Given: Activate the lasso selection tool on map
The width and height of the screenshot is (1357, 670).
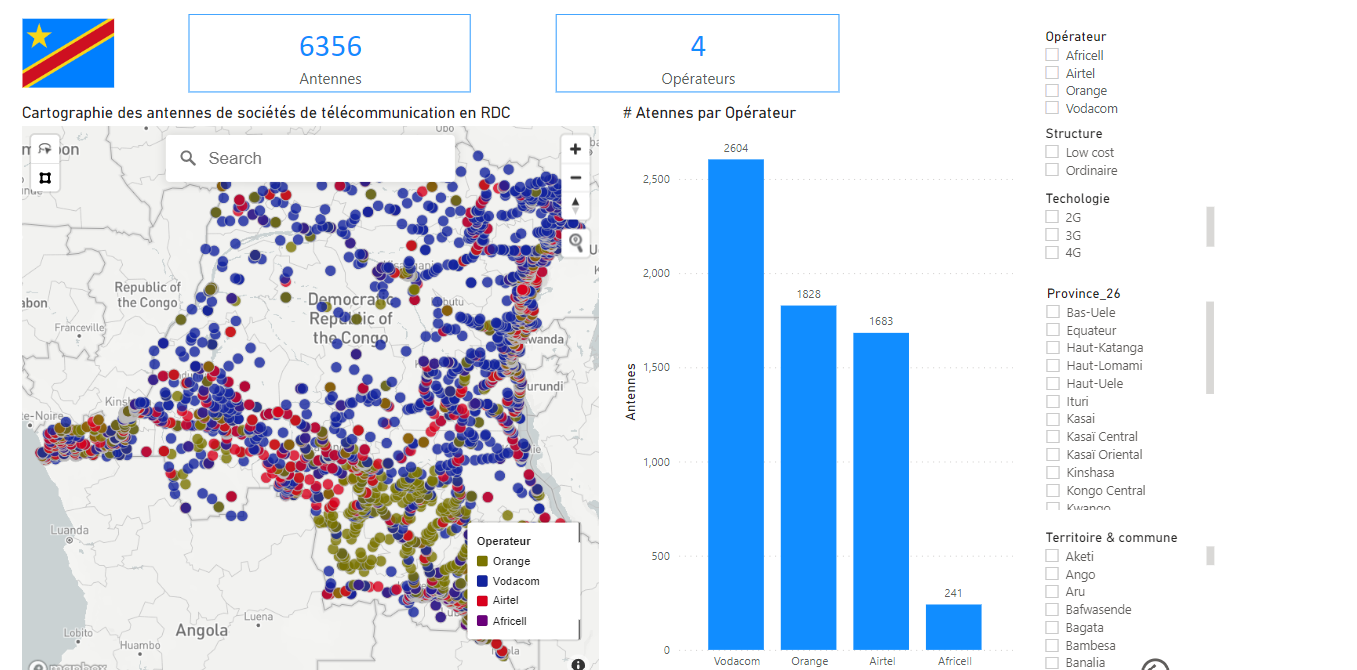Looking at the screenshot, I should (44, 149).
